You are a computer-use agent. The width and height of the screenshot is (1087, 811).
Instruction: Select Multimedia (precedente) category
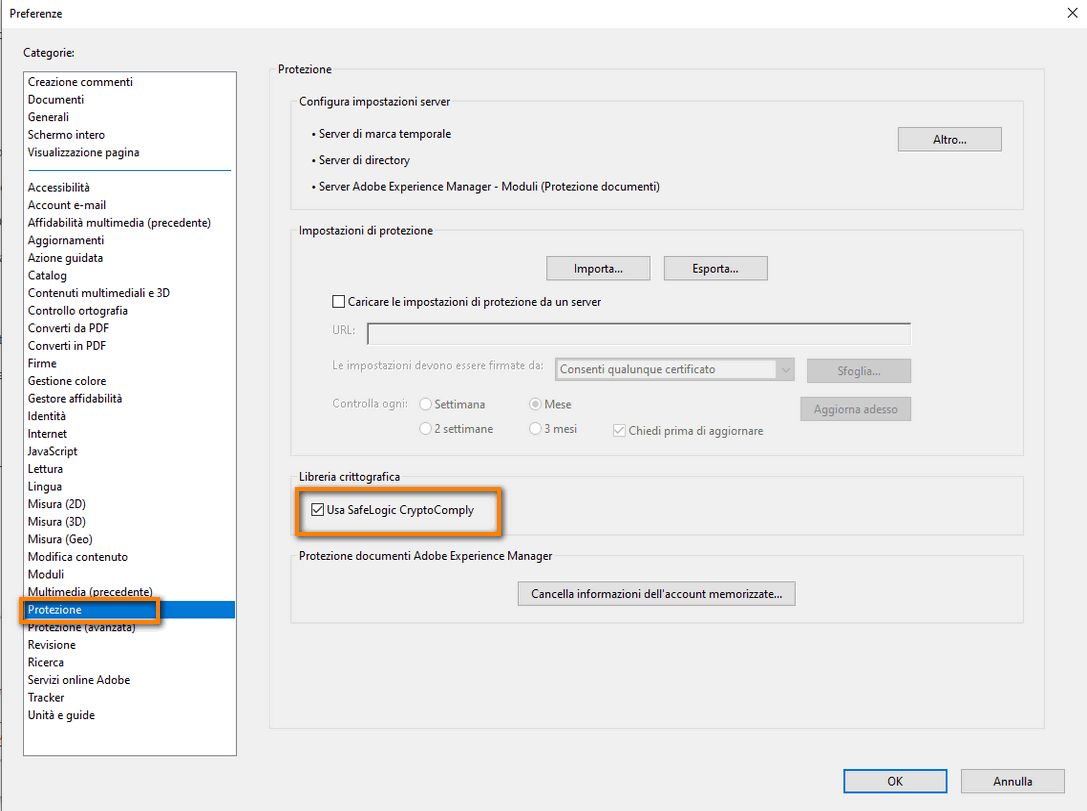click(x=89, y=592)
